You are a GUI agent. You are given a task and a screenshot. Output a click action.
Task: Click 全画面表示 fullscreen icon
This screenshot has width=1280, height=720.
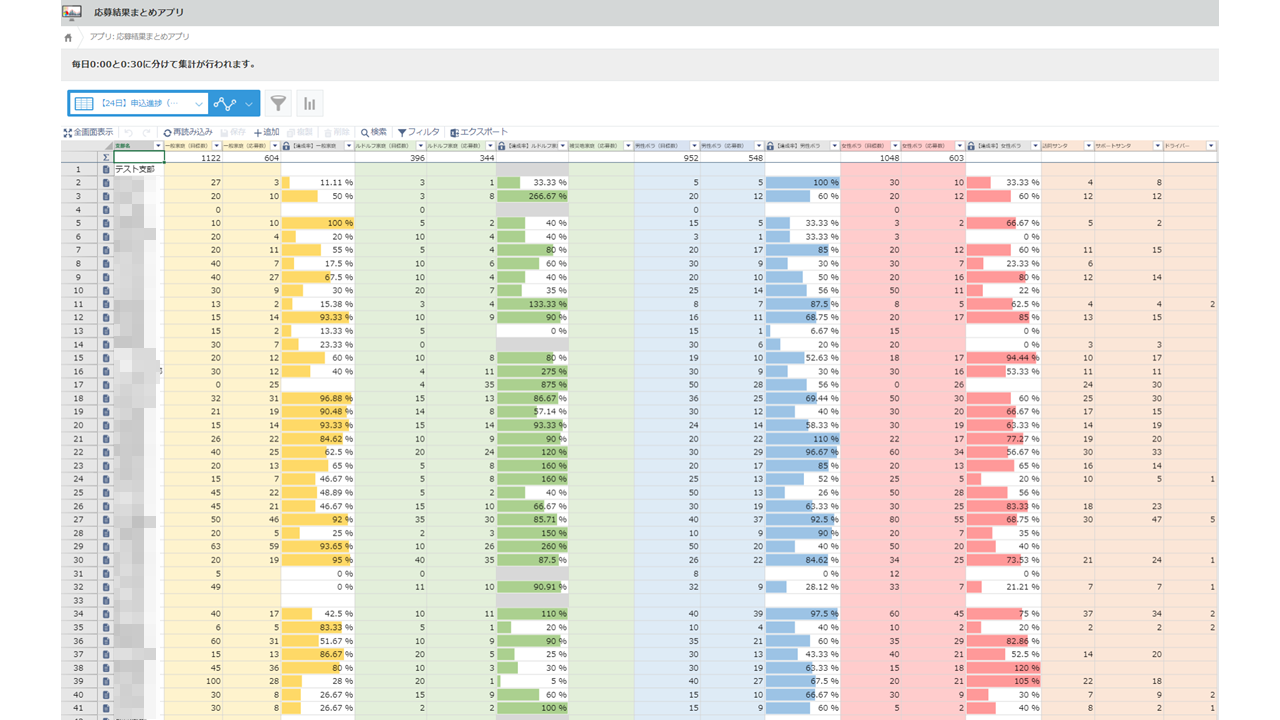tap(87, 132)
